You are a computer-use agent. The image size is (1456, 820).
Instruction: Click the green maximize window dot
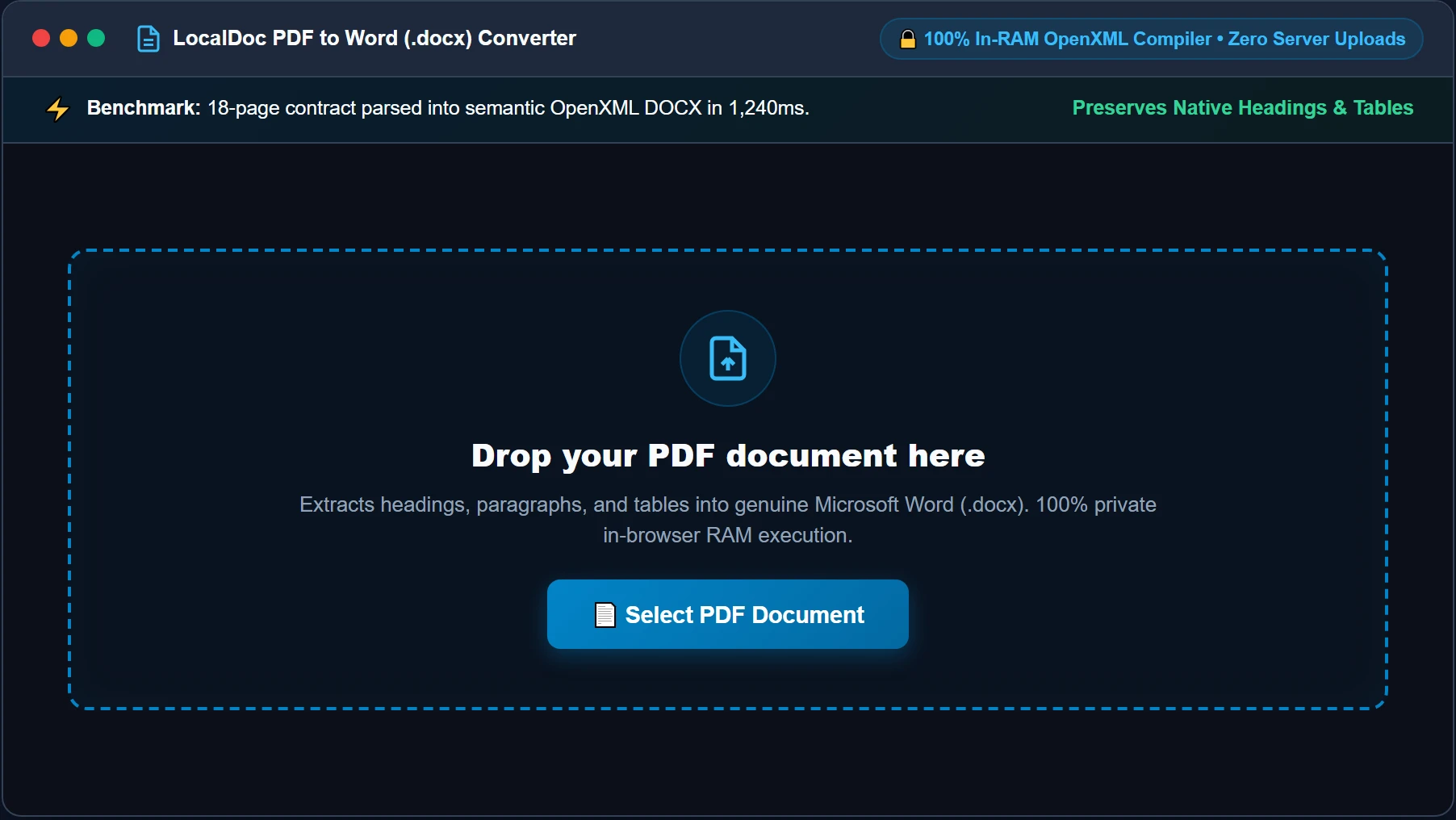tap(96, 38)
